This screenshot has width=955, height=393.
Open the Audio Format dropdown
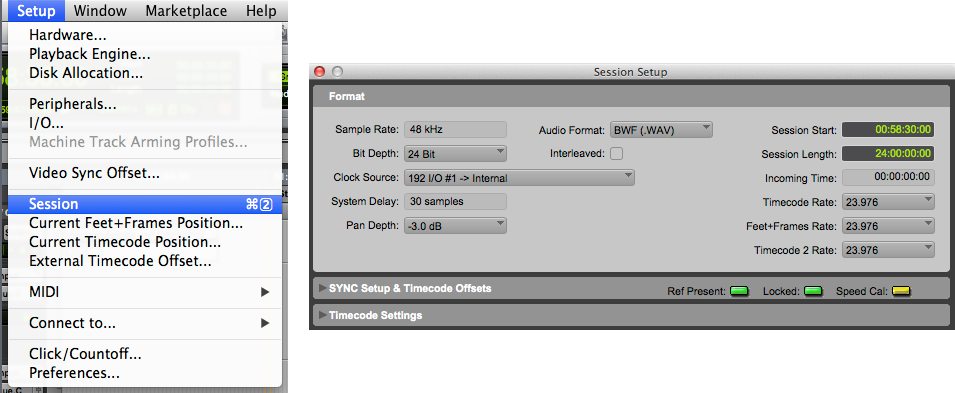[661, 129]
